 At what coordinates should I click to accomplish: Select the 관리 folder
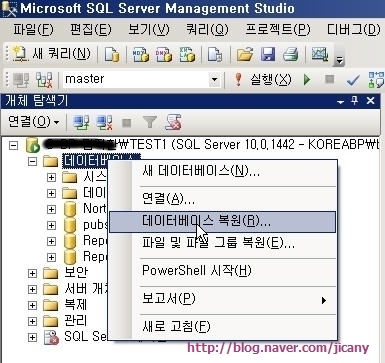[x=76, y=321]
